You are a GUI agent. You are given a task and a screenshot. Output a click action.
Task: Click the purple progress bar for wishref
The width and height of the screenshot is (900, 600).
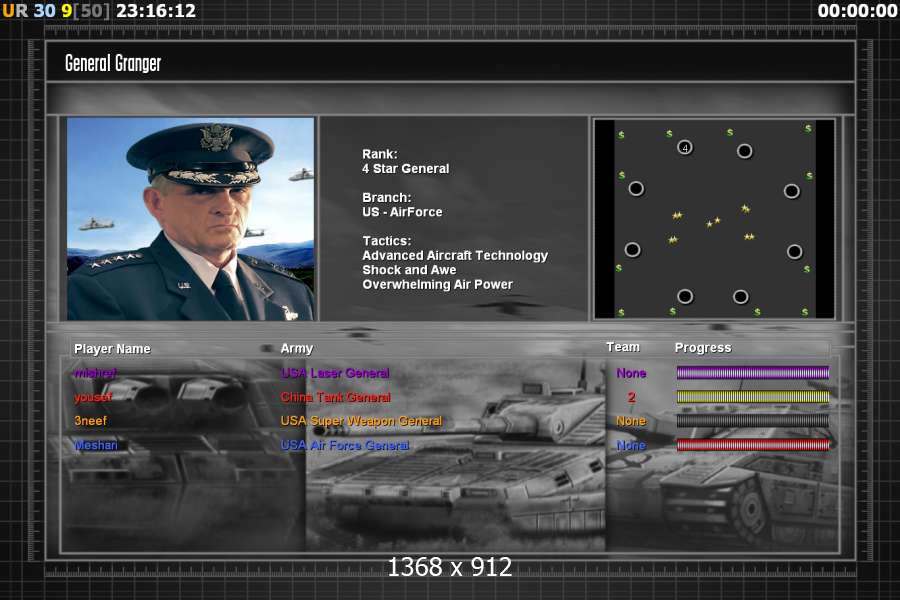point(752,373)
